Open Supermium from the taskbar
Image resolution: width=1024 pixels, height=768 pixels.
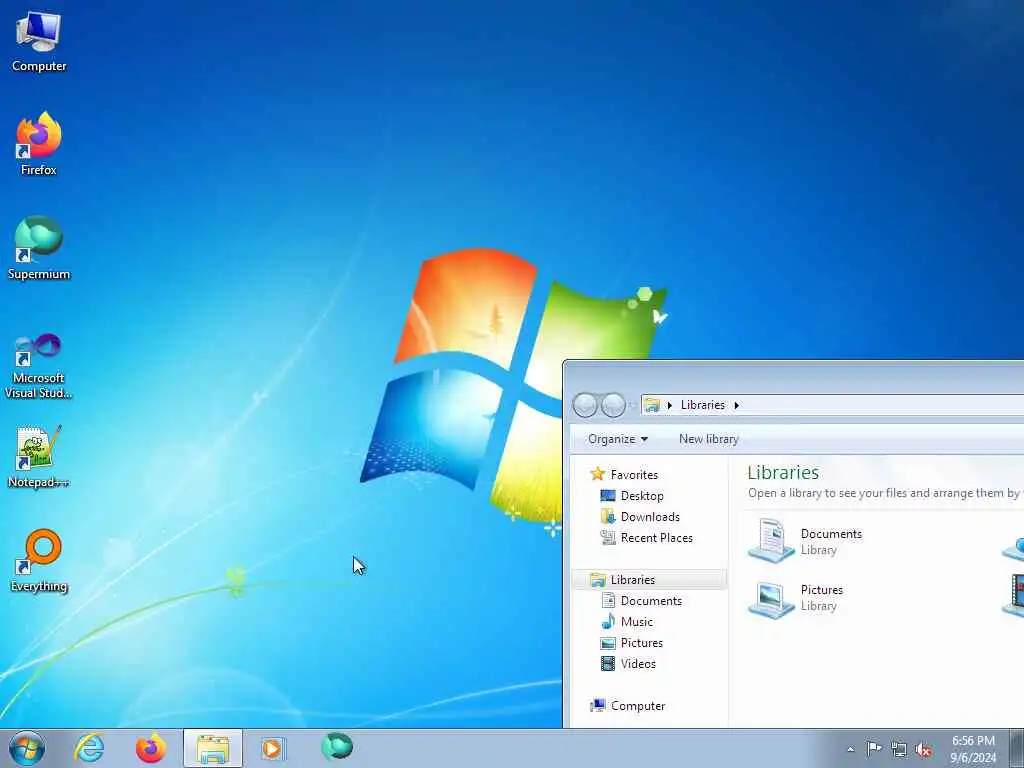(337, 747)
